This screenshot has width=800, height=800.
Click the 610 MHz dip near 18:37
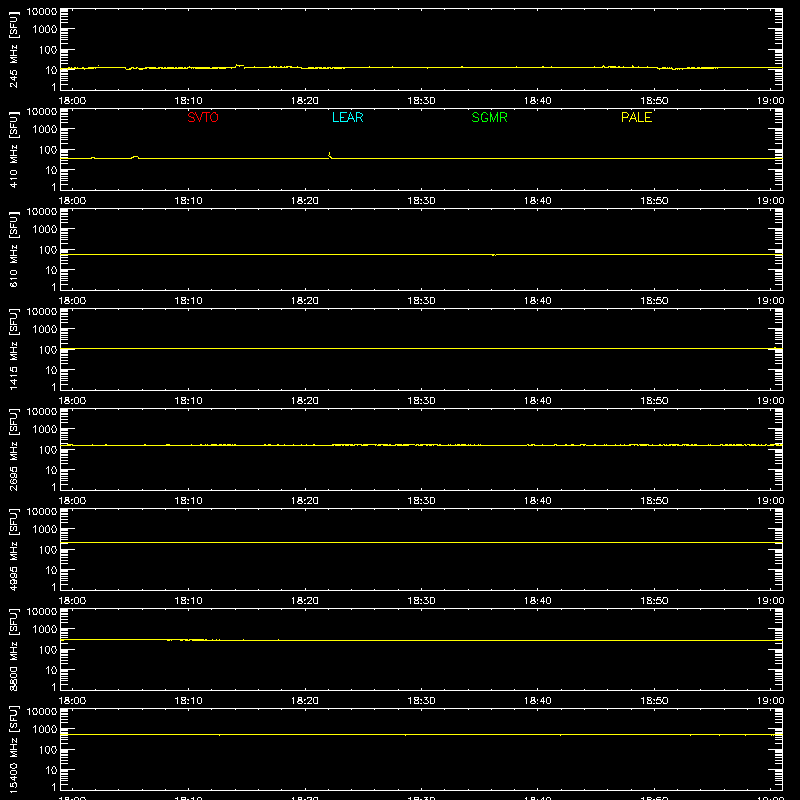(494, 255)
